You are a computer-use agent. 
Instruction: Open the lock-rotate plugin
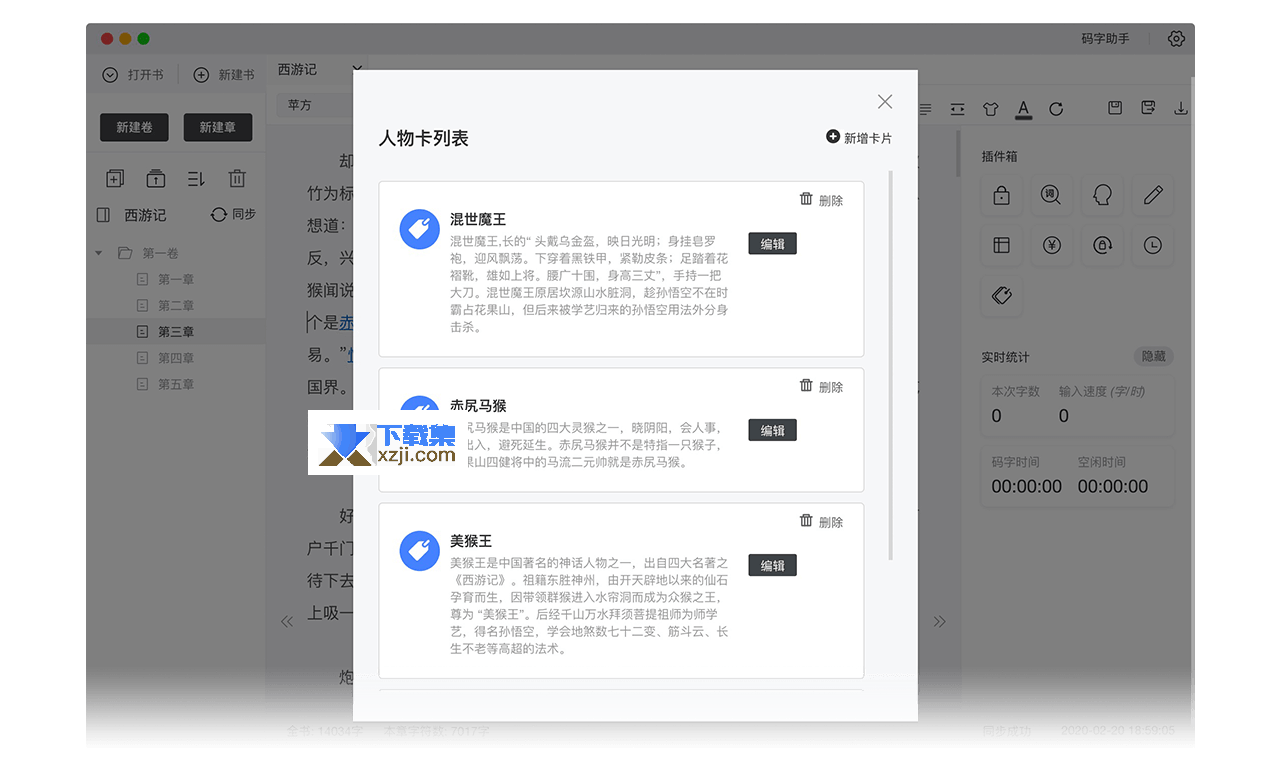[1103, 245]
